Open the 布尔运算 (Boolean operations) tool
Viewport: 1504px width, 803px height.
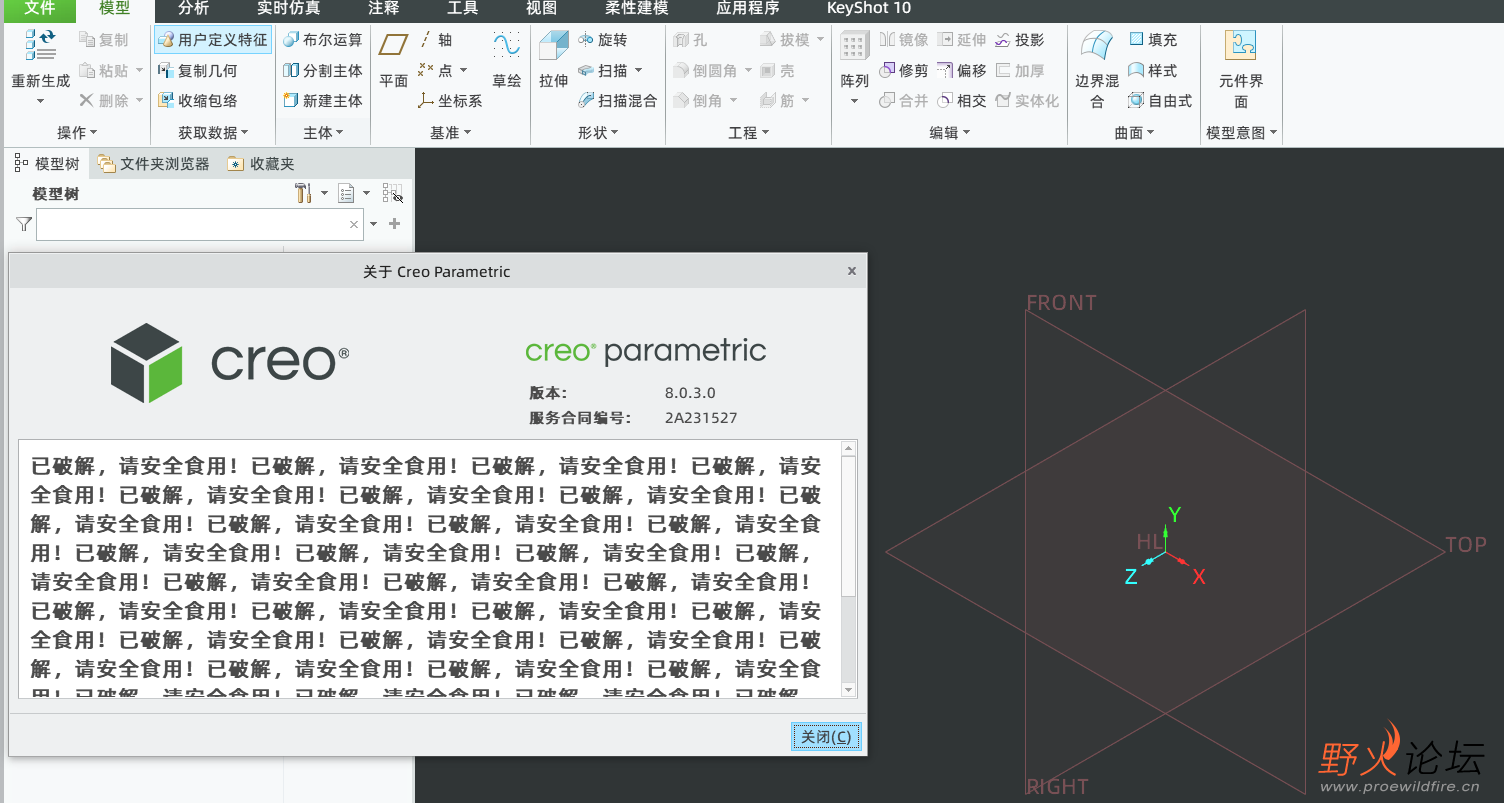[322, 40]
